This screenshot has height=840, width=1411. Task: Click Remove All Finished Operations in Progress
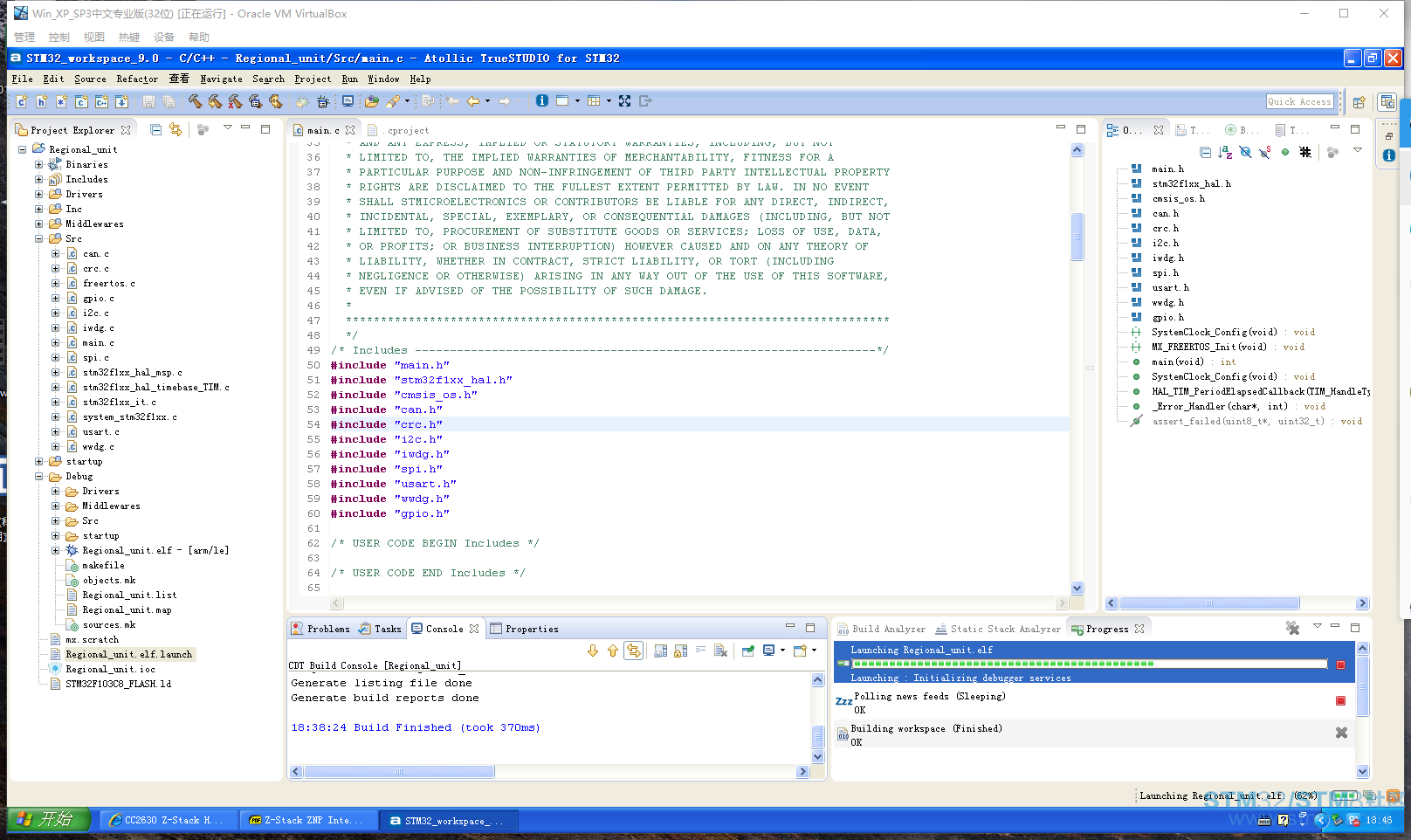(1293, 628)
